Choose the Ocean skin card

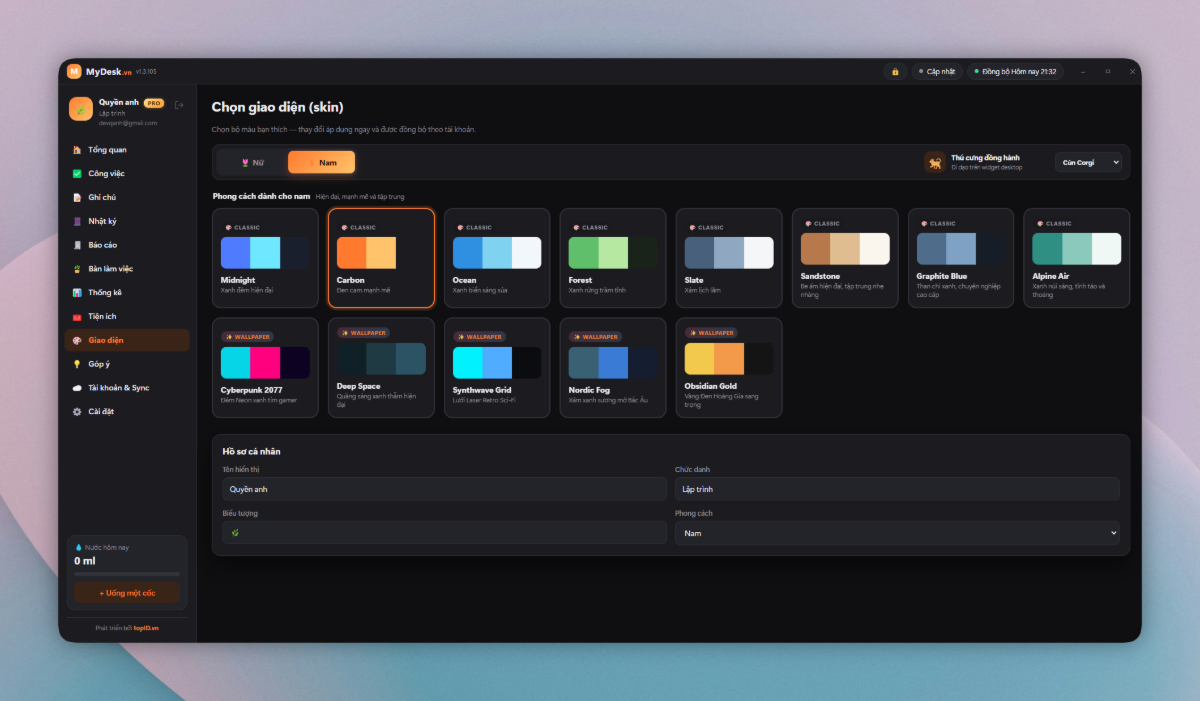tap(497, 258)
